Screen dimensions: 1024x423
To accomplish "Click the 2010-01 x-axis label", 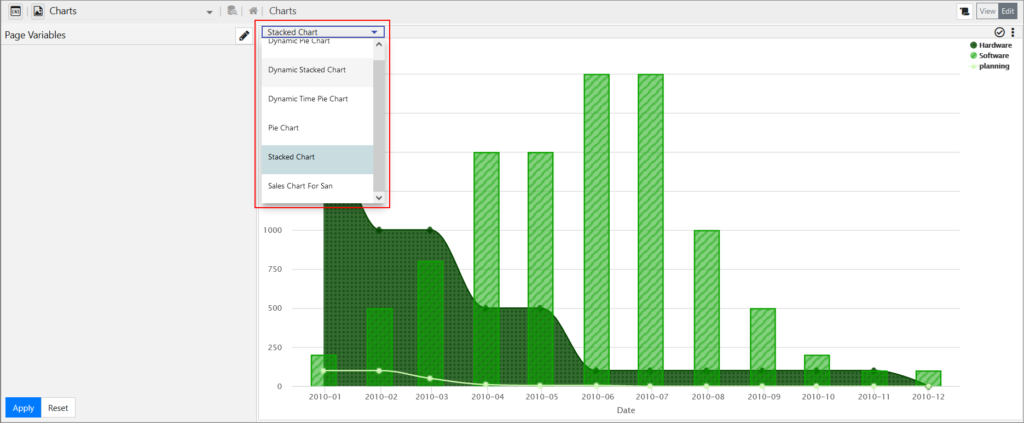I will (326, 396).
